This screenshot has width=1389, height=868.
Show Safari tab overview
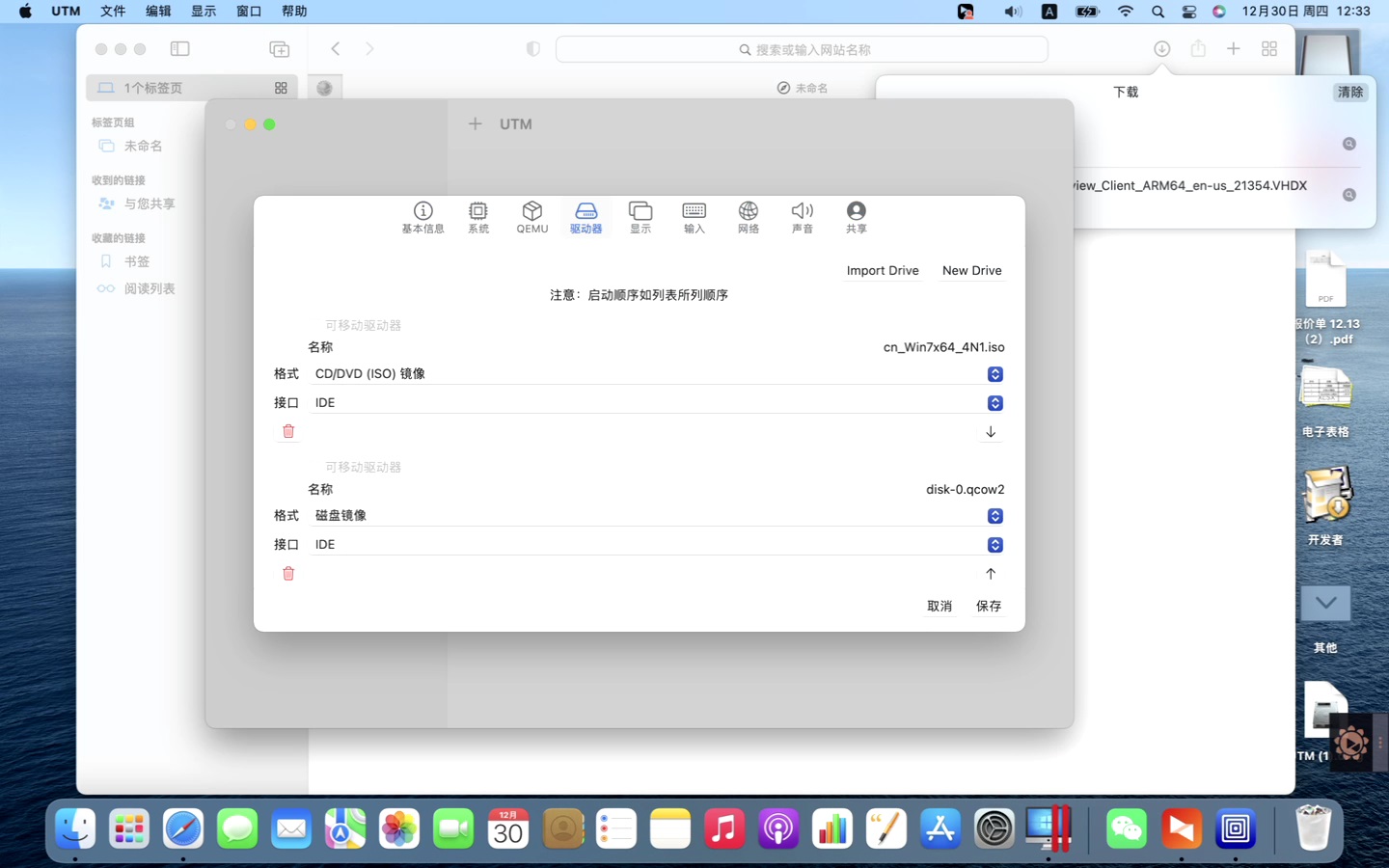[x=1269, y=48]
